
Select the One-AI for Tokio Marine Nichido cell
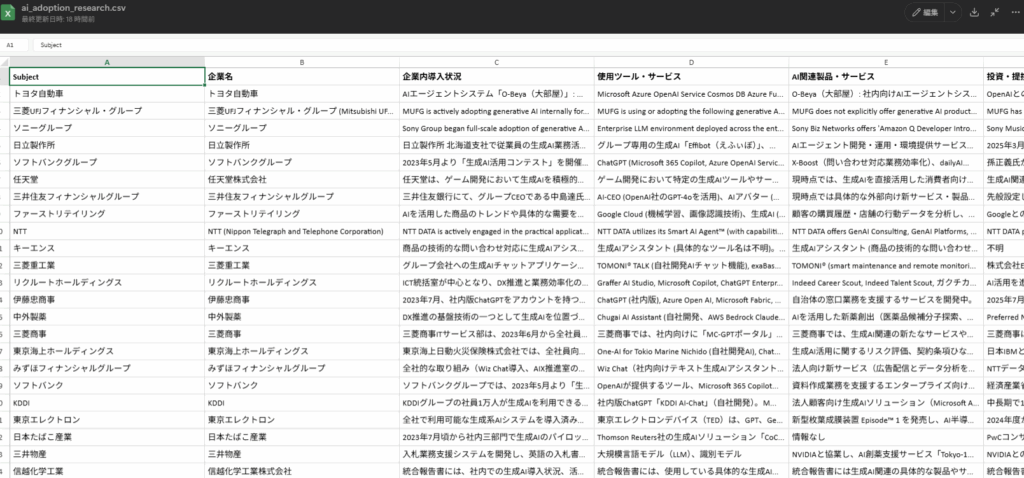pos(692,351)
